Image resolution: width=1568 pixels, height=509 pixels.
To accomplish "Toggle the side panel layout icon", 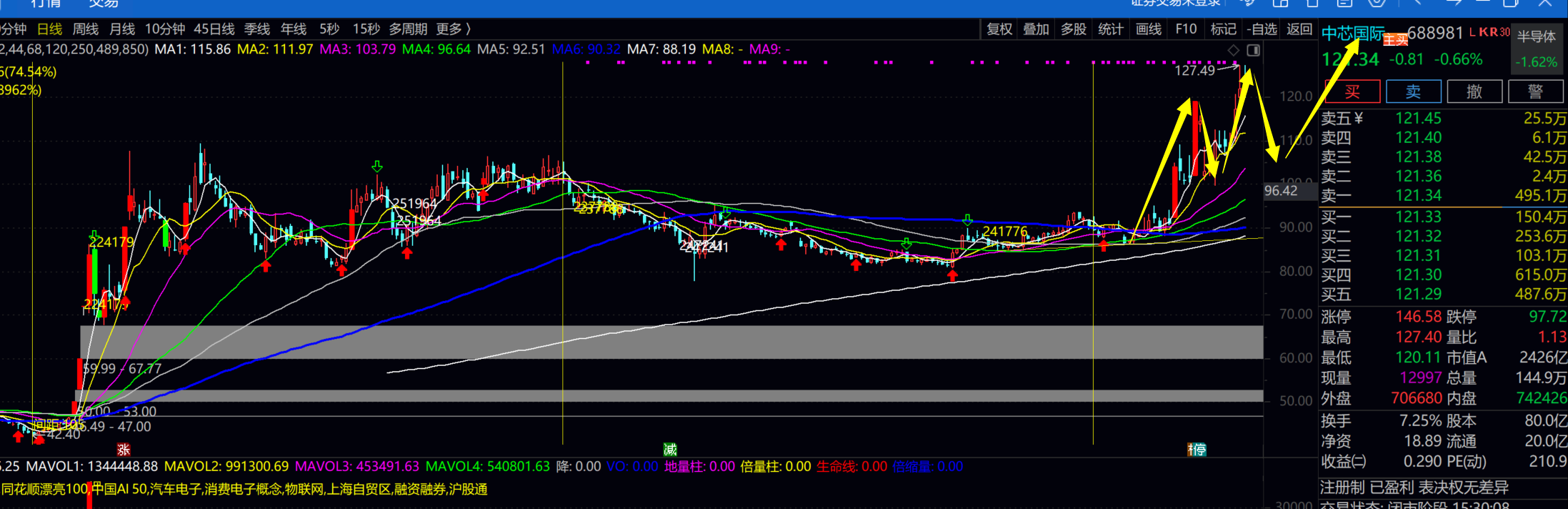I will click(1253, 50).
